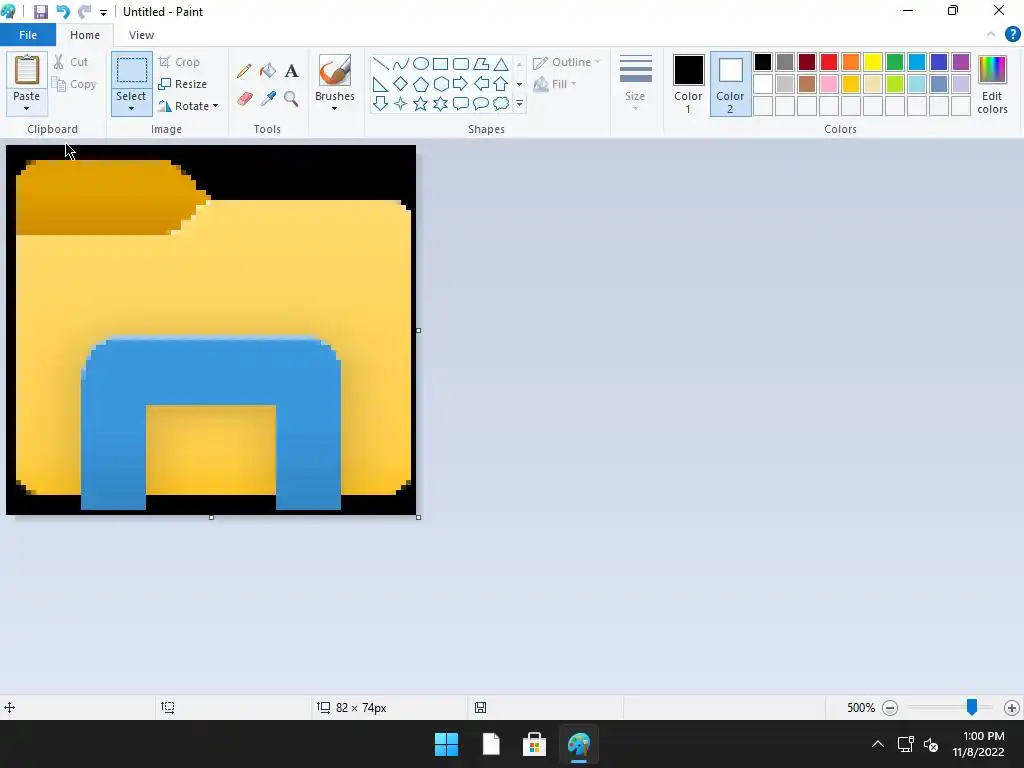Open Customize Quick Access Toolbar dropdown
1024x768 pixels.
coord(103,12)
